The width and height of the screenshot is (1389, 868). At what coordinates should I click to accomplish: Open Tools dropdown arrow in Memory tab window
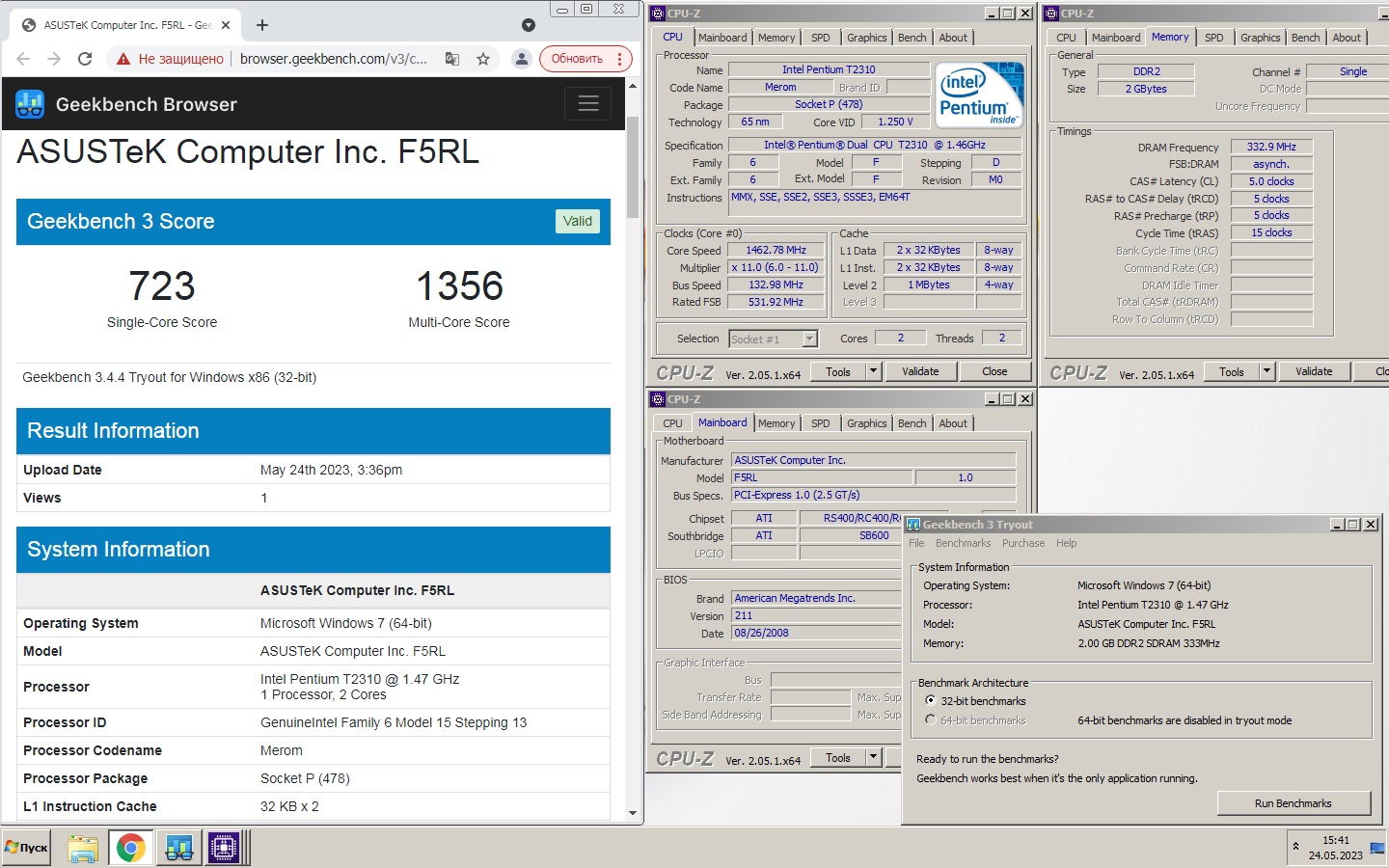[x=1266, y=371]
